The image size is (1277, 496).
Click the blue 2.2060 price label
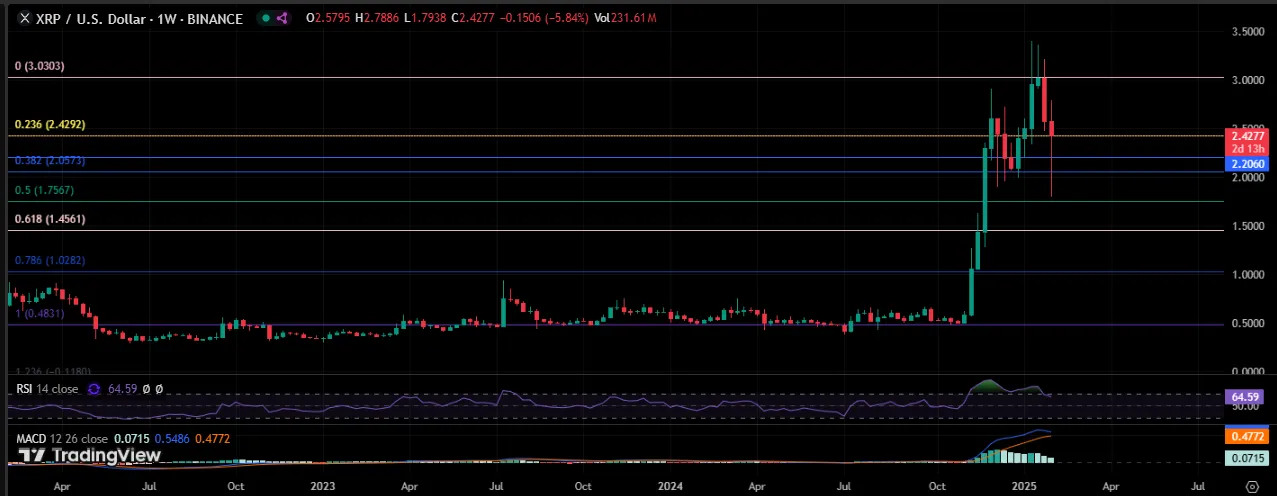pos(1245,163)
